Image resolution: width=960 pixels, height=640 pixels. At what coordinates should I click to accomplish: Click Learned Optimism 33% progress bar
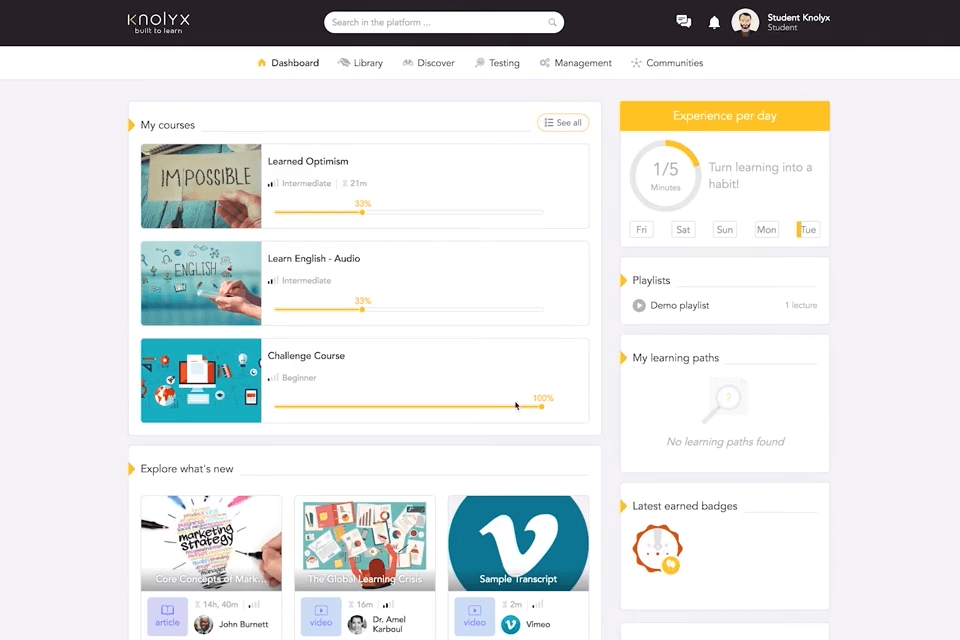pyautogui.click(x=409, y=212)
